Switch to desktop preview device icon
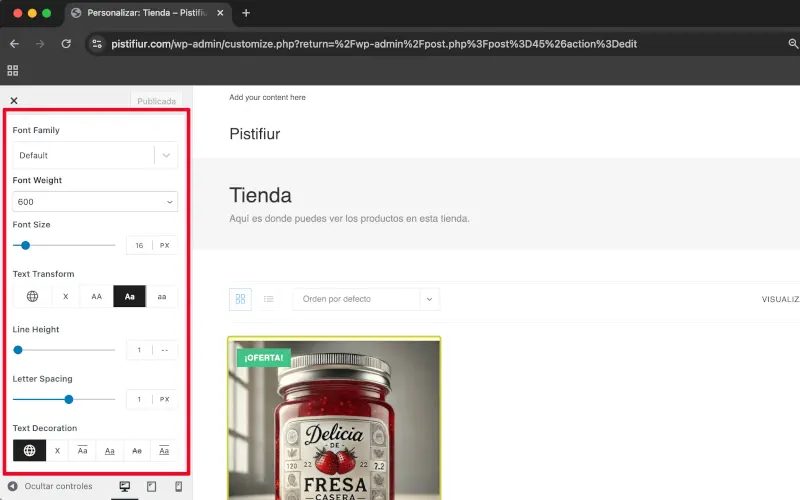The height and width of the screenshot is (500, 800). 124,486
